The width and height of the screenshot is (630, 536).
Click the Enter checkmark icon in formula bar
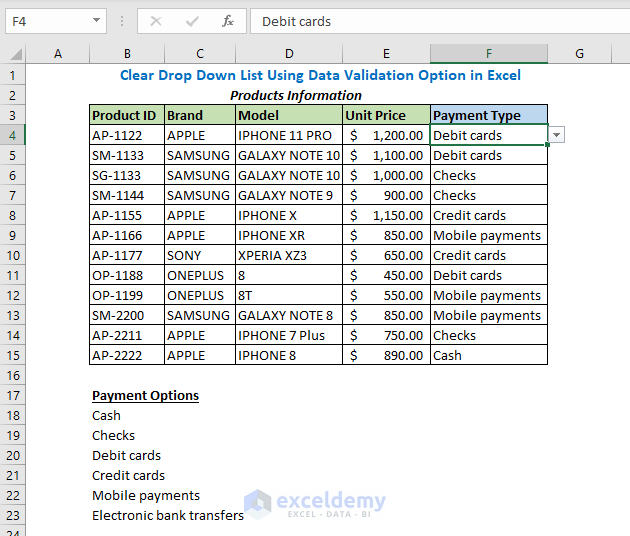192,21
